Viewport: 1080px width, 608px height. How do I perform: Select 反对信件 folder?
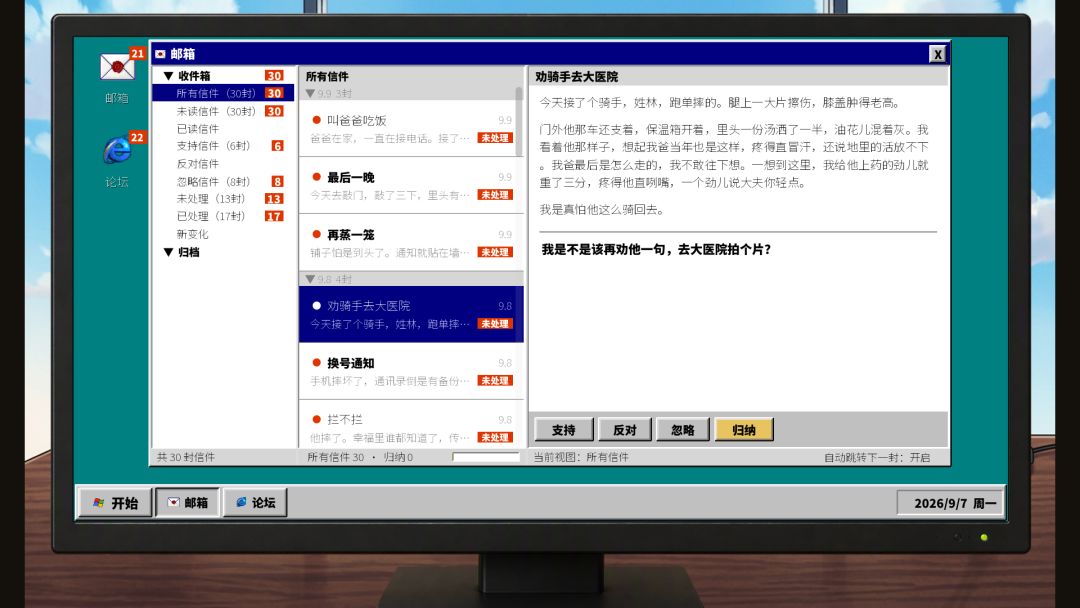[x=223, y=164]
